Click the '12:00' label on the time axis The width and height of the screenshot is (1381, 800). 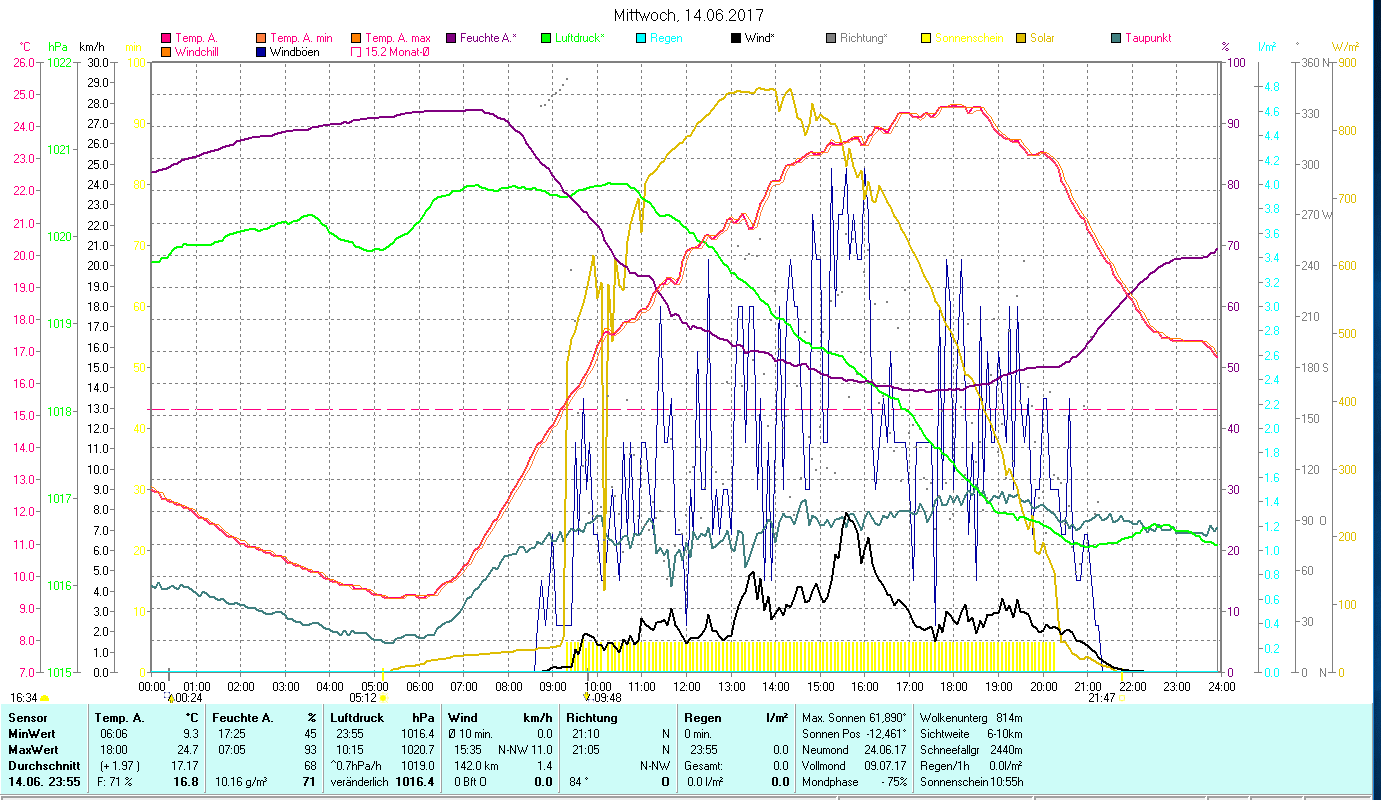[x=687, y=687]
